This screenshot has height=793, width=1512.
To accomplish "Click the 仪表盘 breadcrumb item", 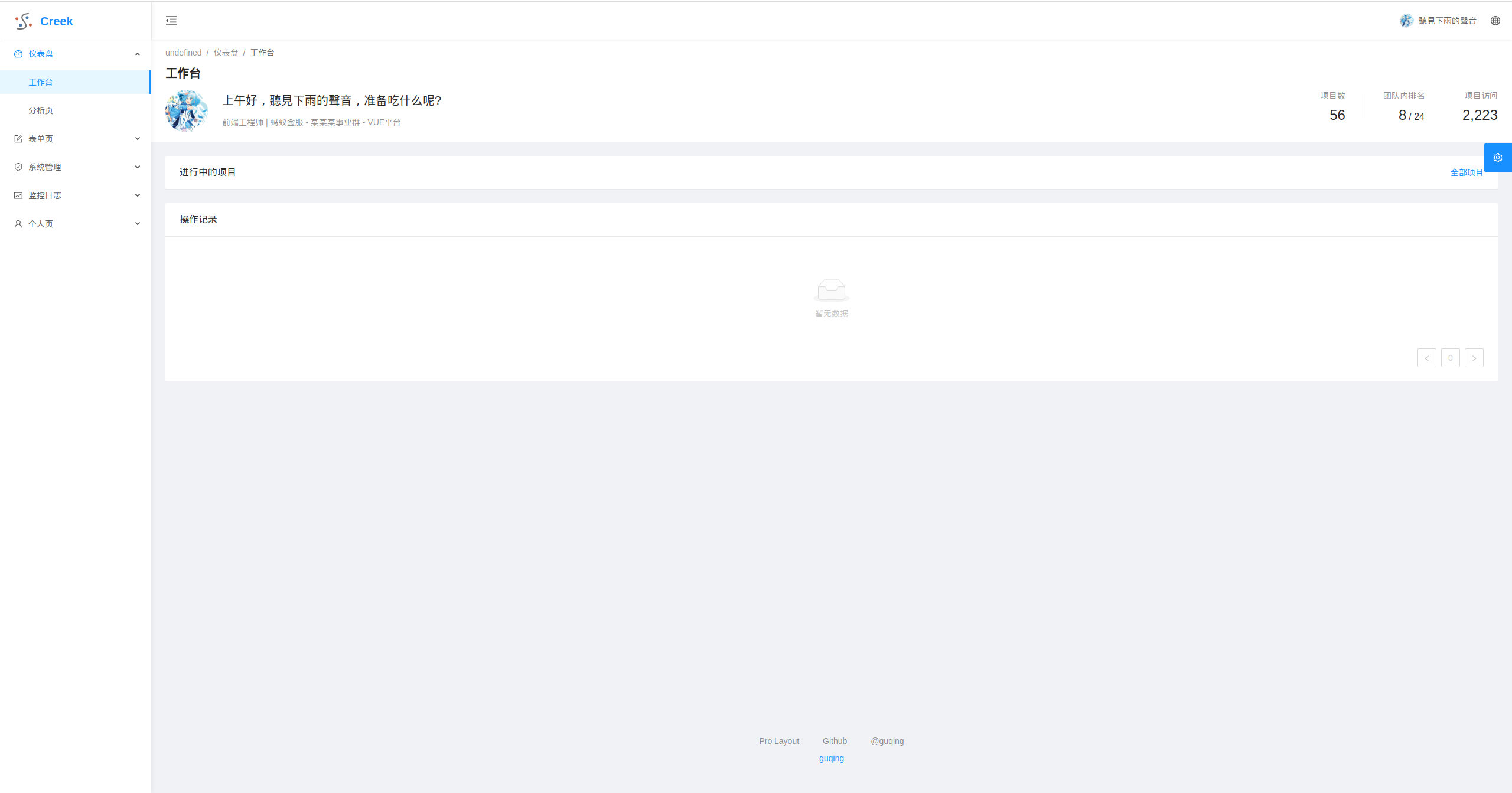I will point(226,53).
